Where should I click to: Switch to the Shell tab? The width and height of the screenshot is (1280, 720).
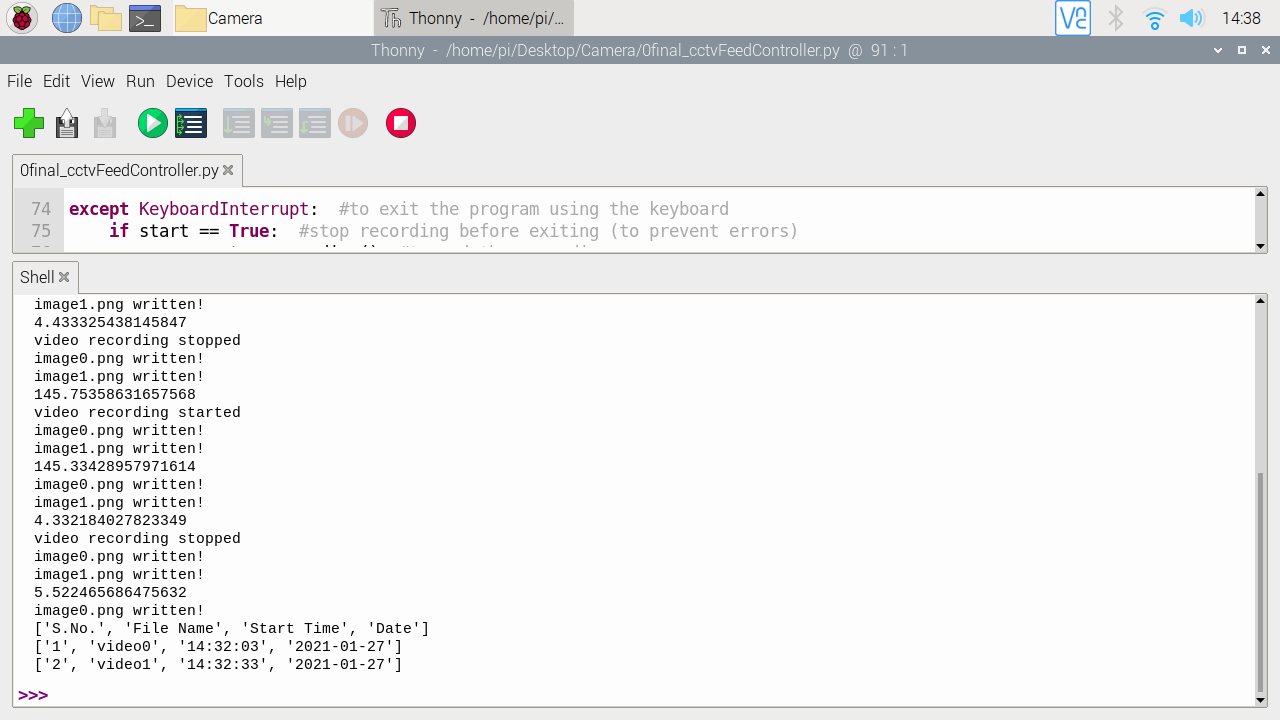coord(38,277)
